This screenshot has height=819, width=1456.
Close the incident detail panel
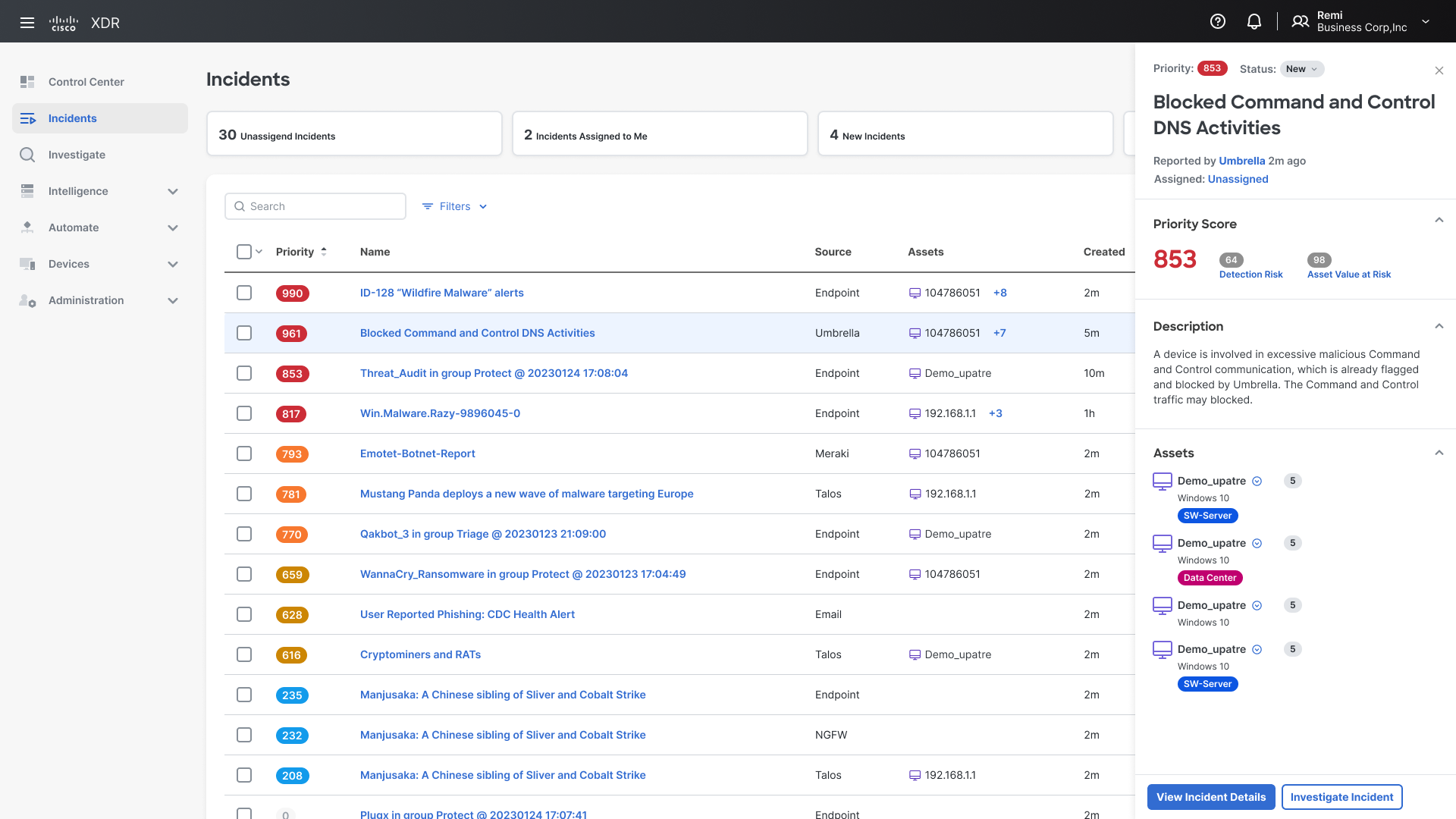(x=1439, y=71)
